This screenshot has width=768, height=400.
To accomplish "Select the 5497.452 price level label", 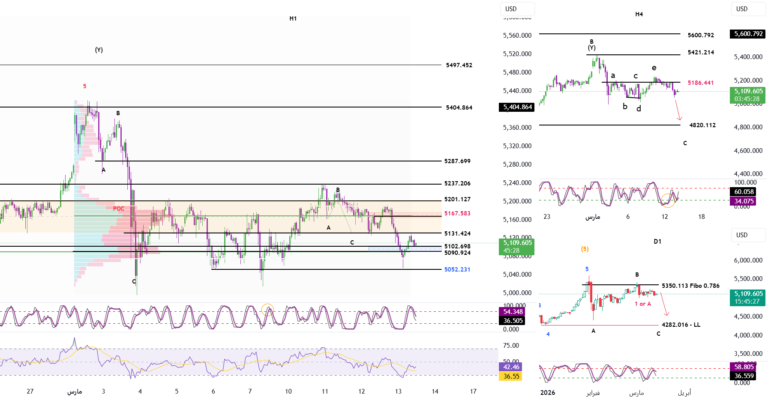I will point(459,65).
